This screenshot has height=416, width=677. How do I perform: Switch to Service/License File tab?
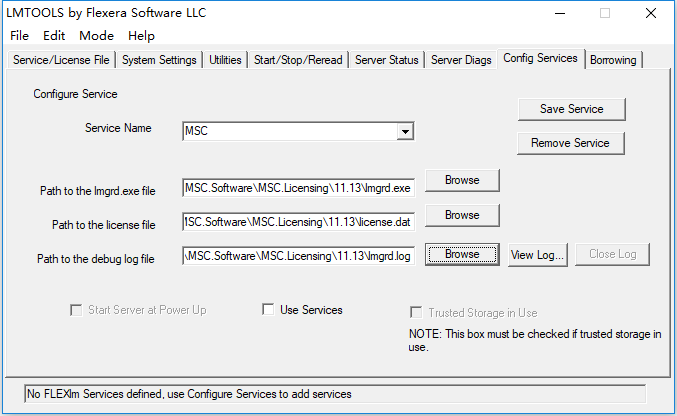[x=61, y=60]
